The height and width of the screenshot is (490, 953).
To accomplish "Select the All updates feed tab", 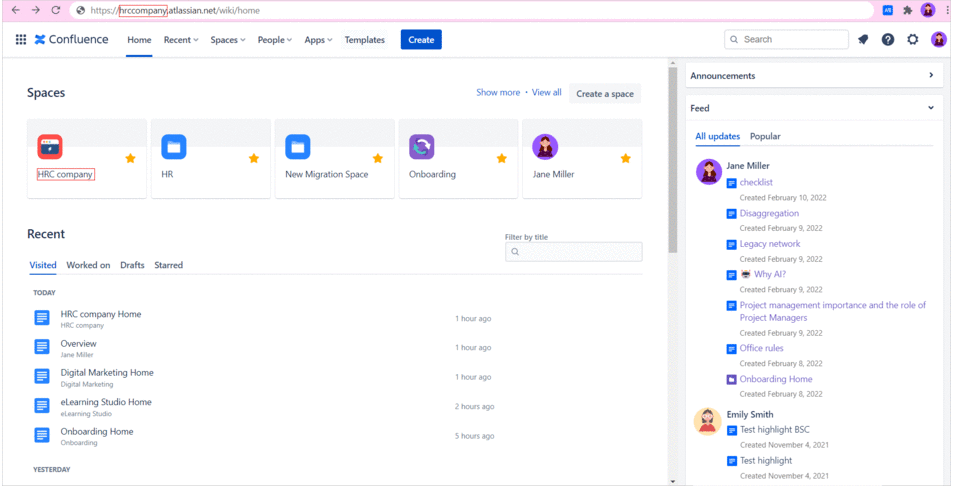I will 718,136.
